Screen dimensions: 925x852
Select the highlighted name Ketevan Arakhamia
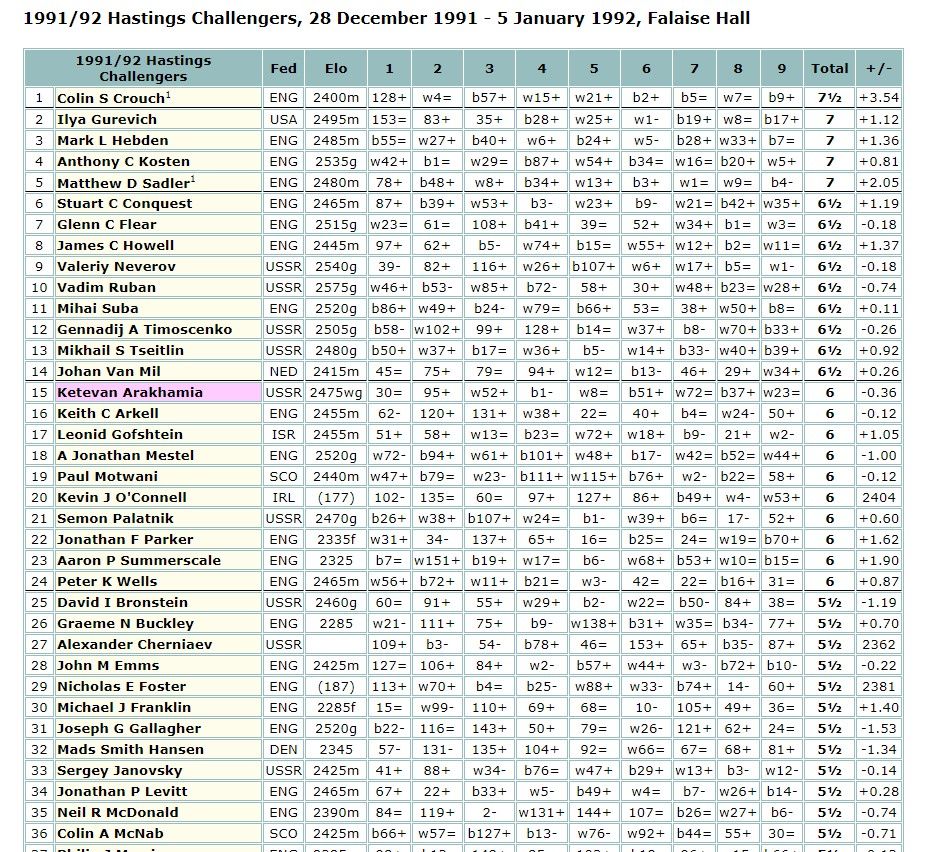[x=130, y=392]
